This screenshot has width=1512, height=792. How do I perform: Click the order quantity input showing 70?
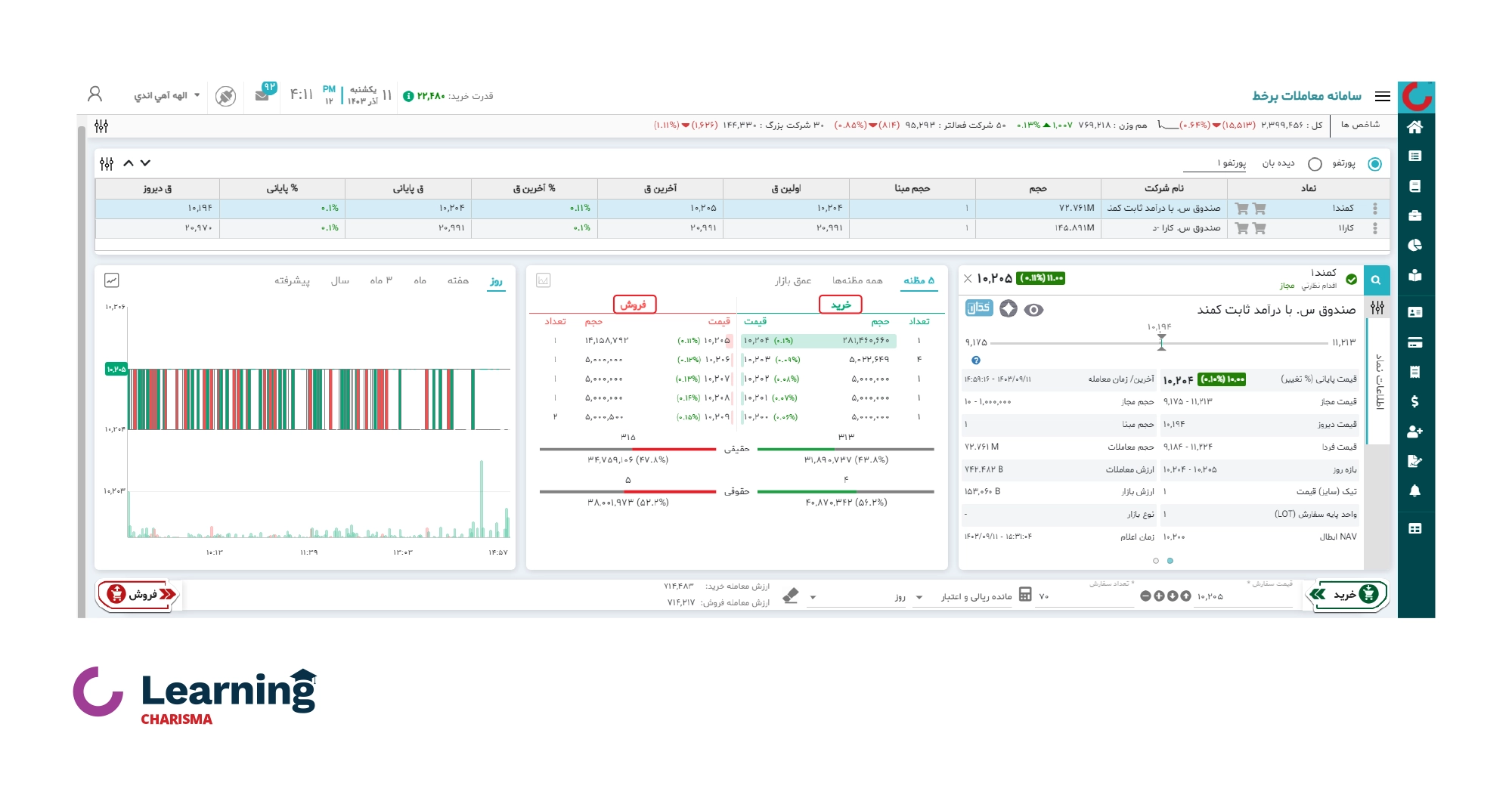tap(1086, 597)
